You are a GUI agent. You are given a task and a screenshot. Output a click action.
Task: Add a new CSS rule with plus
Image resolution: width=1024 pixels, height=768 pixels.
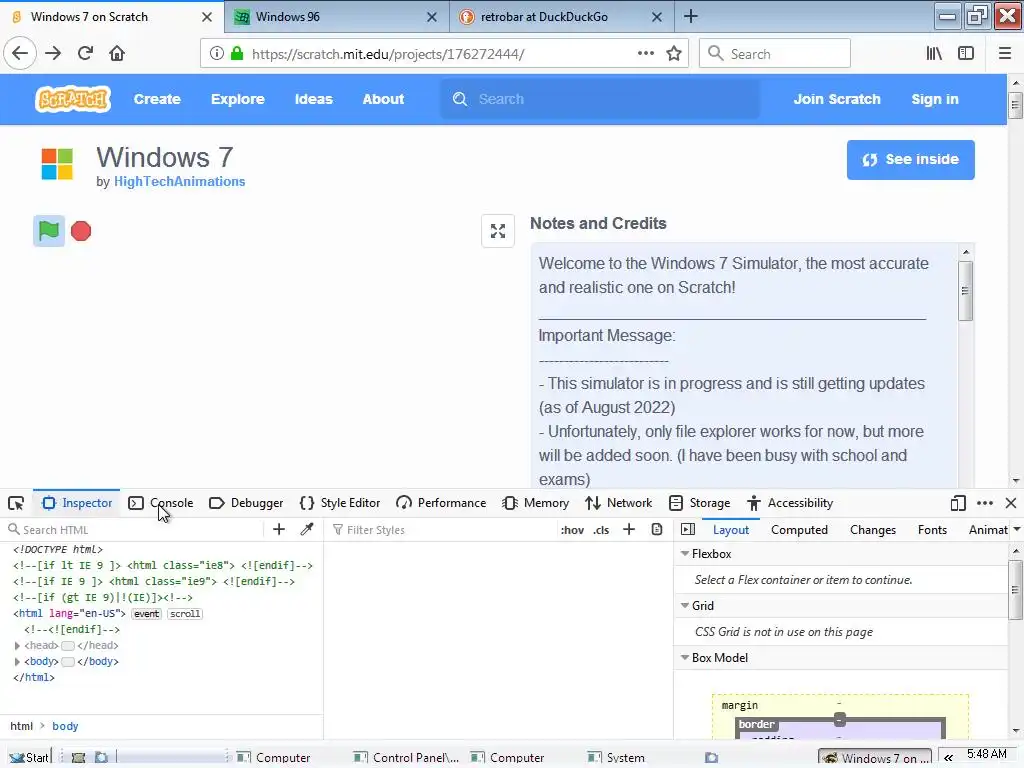coord(629,529)
